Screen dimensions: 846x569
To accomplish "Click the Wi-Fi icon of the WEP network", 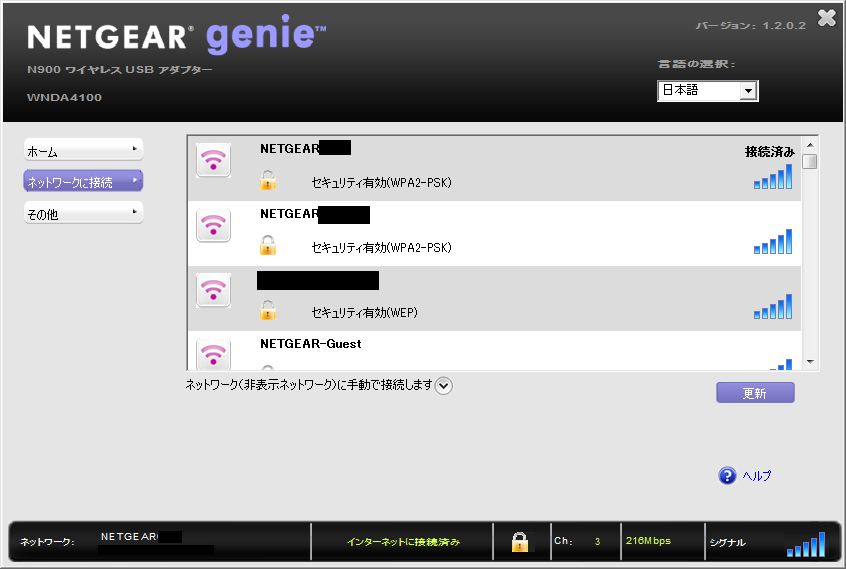I will coord(213,290).
